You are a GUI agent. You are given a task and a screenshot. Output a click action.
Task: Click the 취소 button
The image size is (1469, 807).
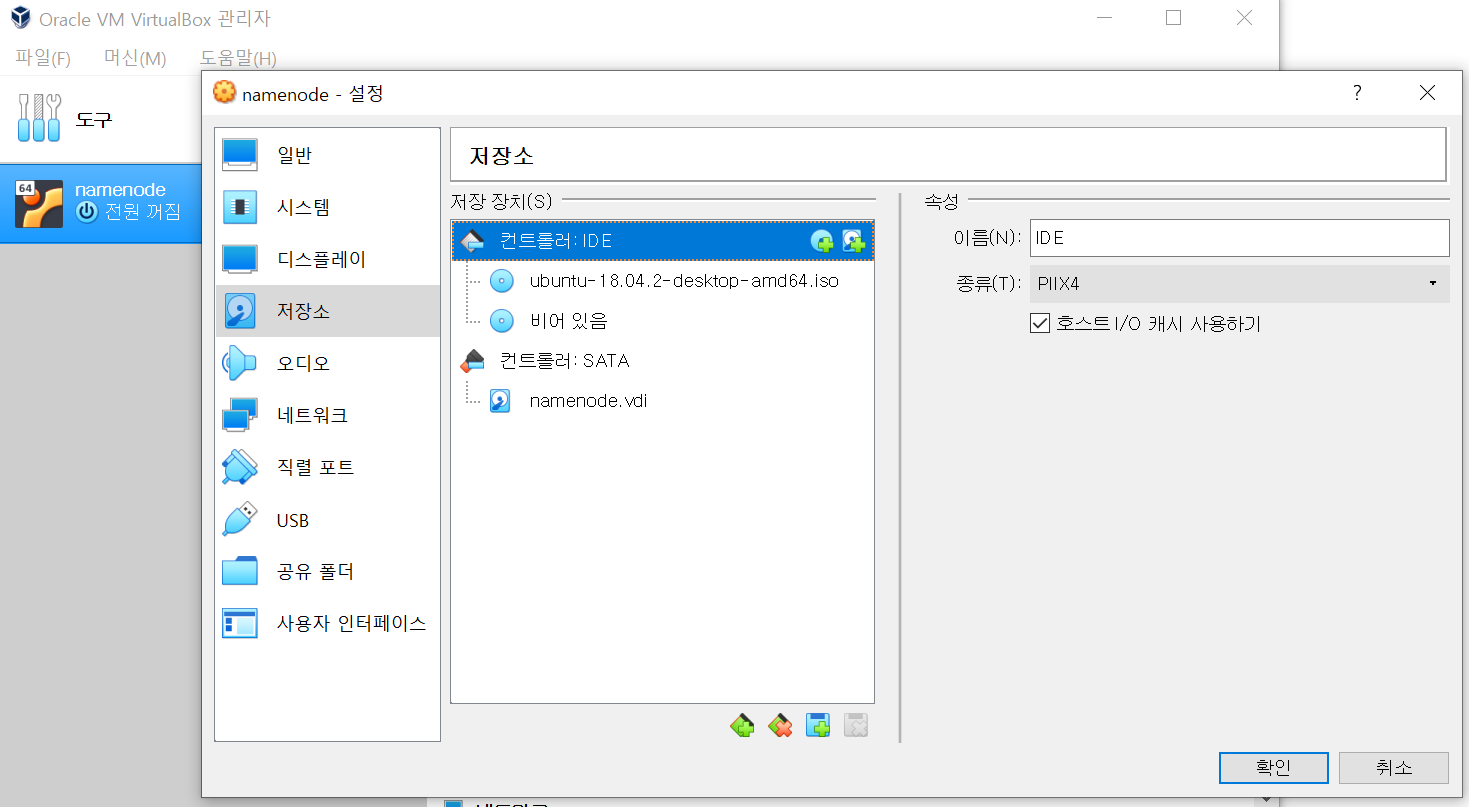(1394, 768)
